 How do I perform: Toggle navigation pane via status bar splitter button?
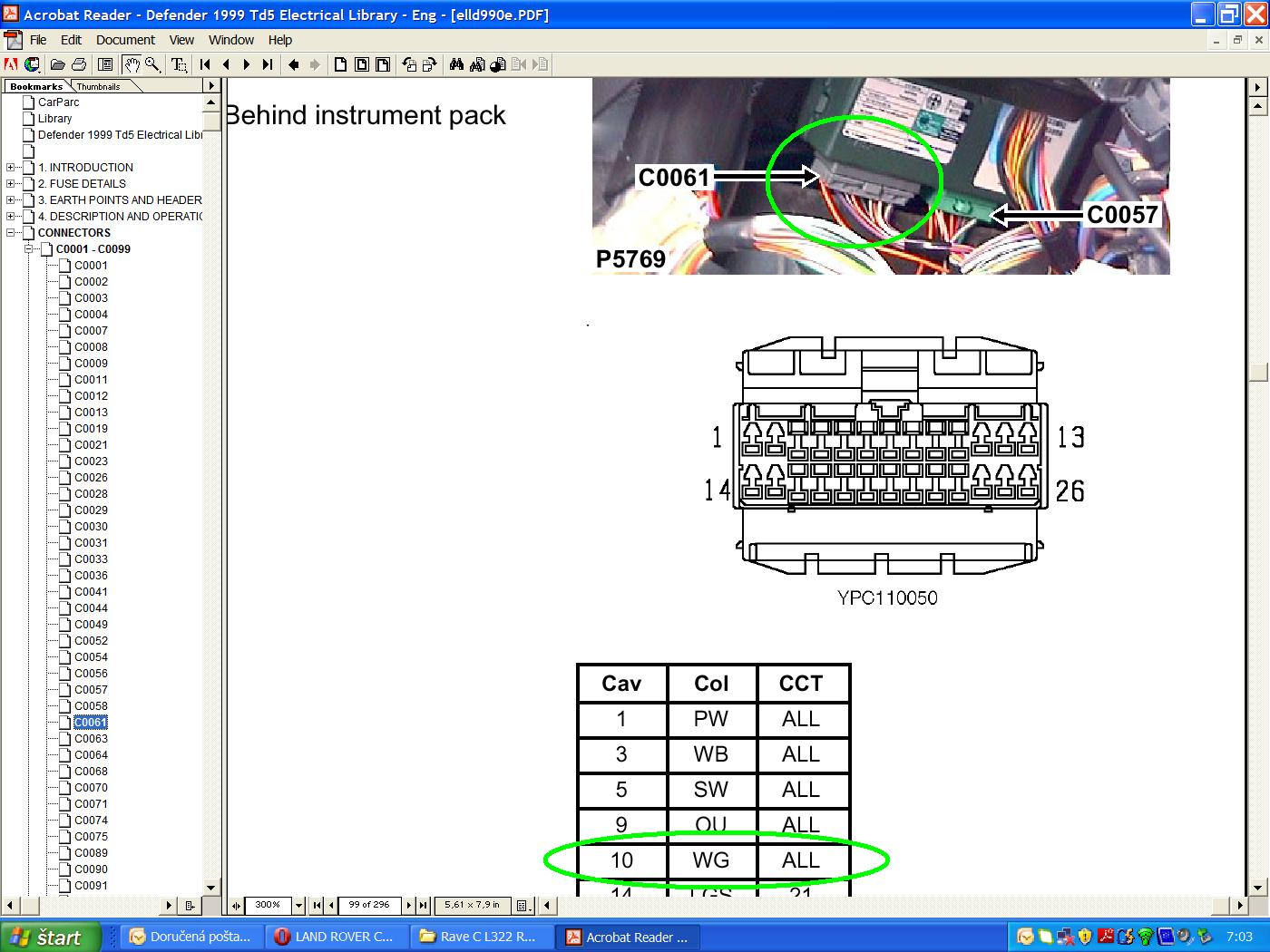[236, 905]
